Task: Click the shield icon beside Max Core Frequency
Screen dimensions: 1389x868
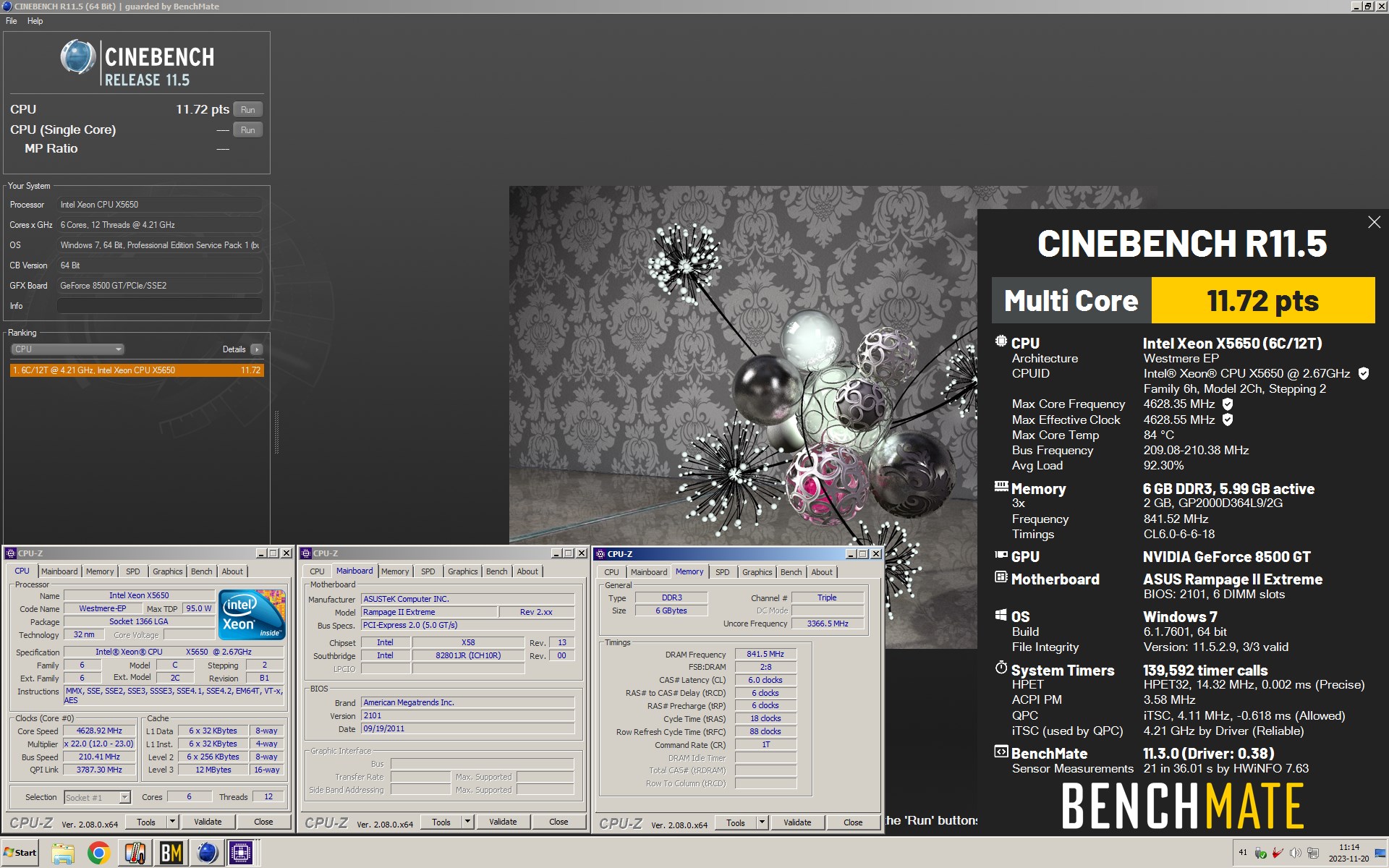Action: pos(1228,404)
